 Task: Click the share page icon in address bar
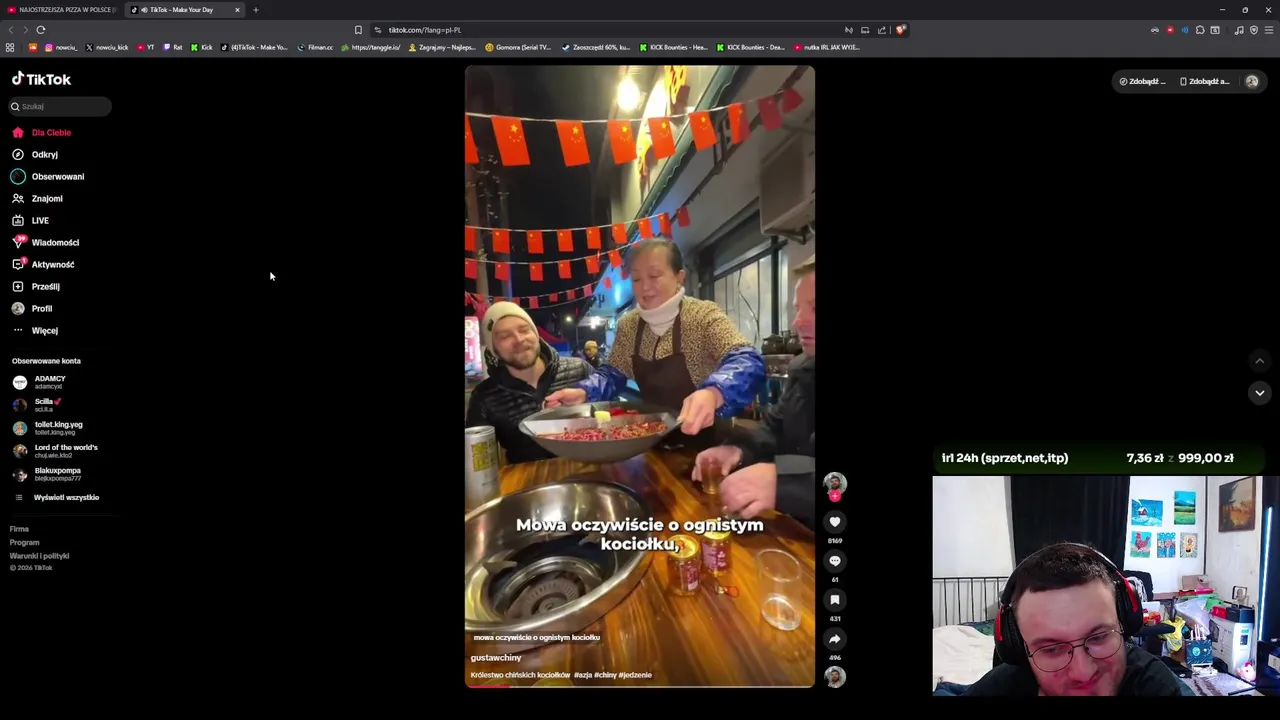[882, 30]
